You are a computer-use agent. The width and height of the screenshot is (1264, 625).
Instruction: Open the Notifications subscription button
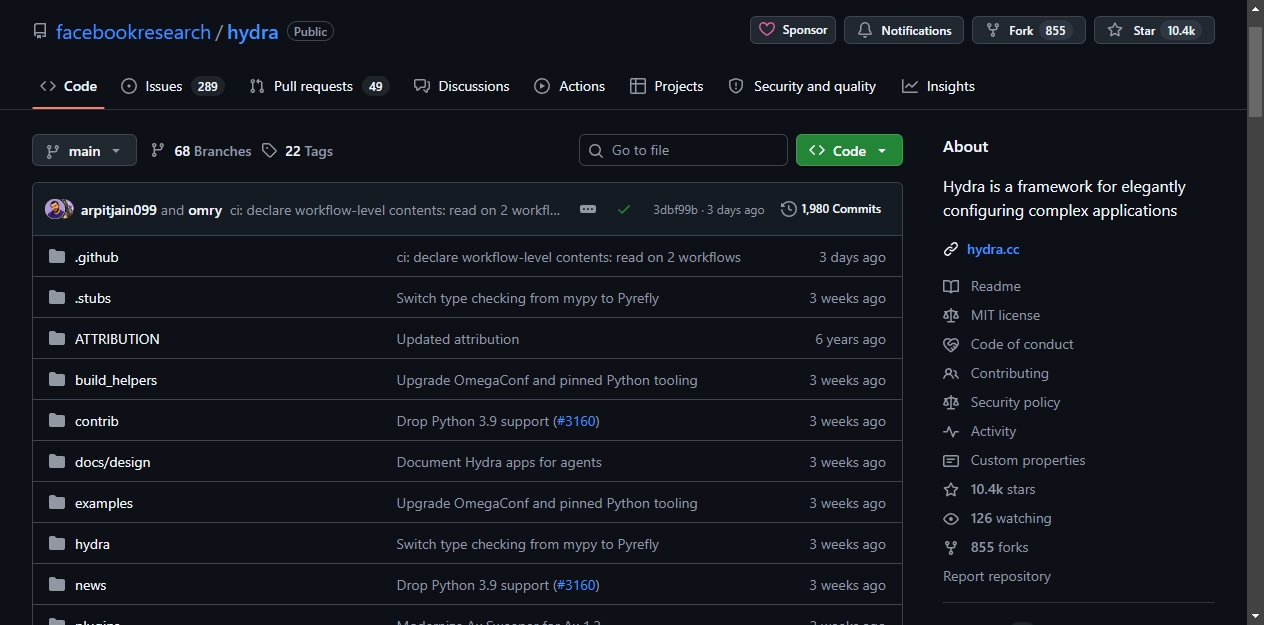point(904,30)
